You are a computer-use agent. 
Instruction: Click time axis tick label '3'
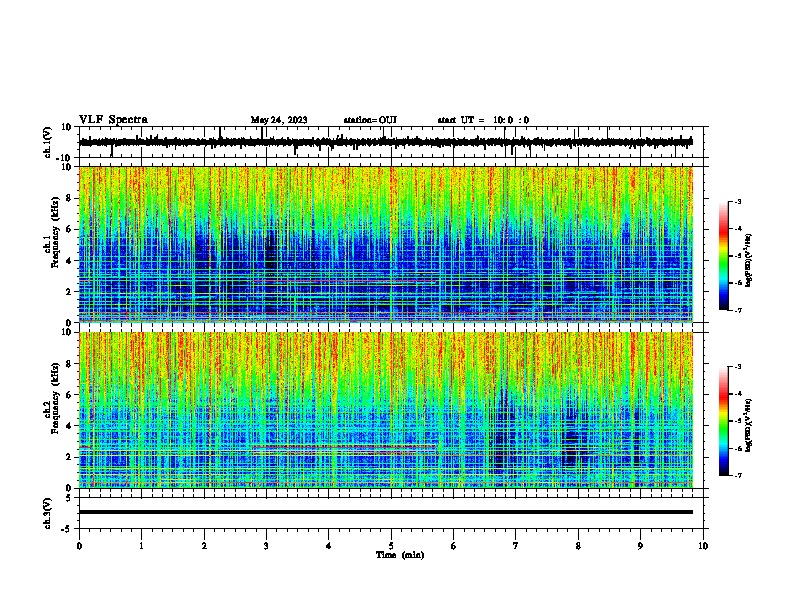266,546
